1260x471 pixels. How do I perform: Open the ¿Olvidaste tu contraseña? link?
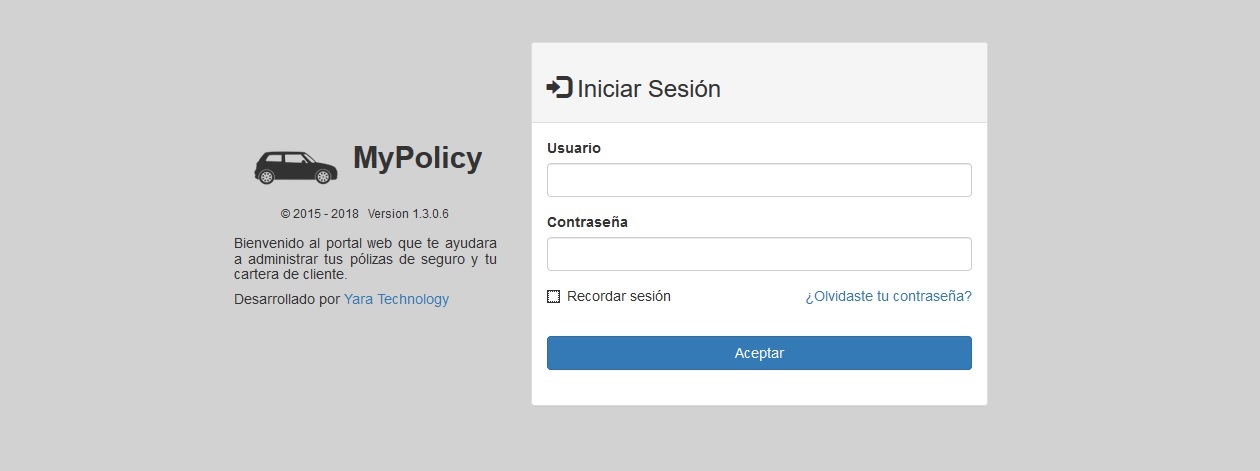click(888, 296)
